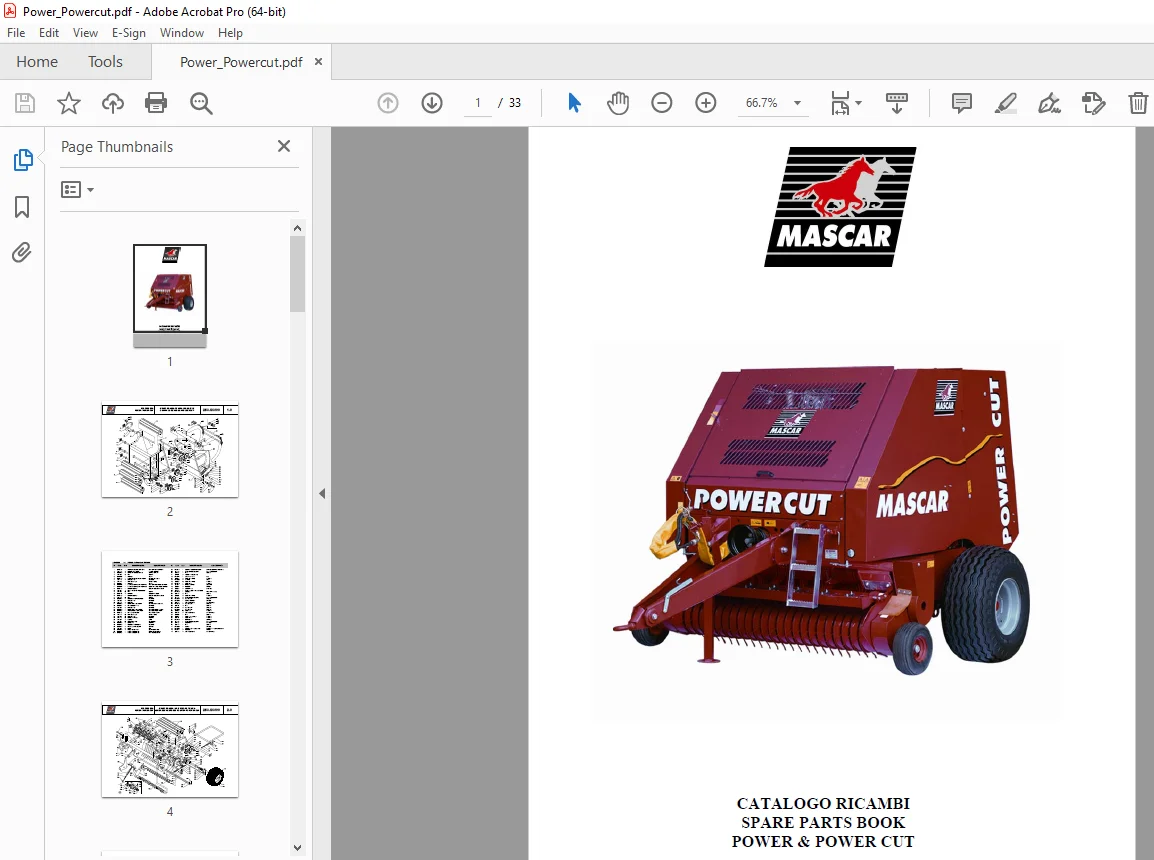The width and height of the screenshot is (1154, 860).
Task: Go to previous page arrow
Action: coord(388,103)
